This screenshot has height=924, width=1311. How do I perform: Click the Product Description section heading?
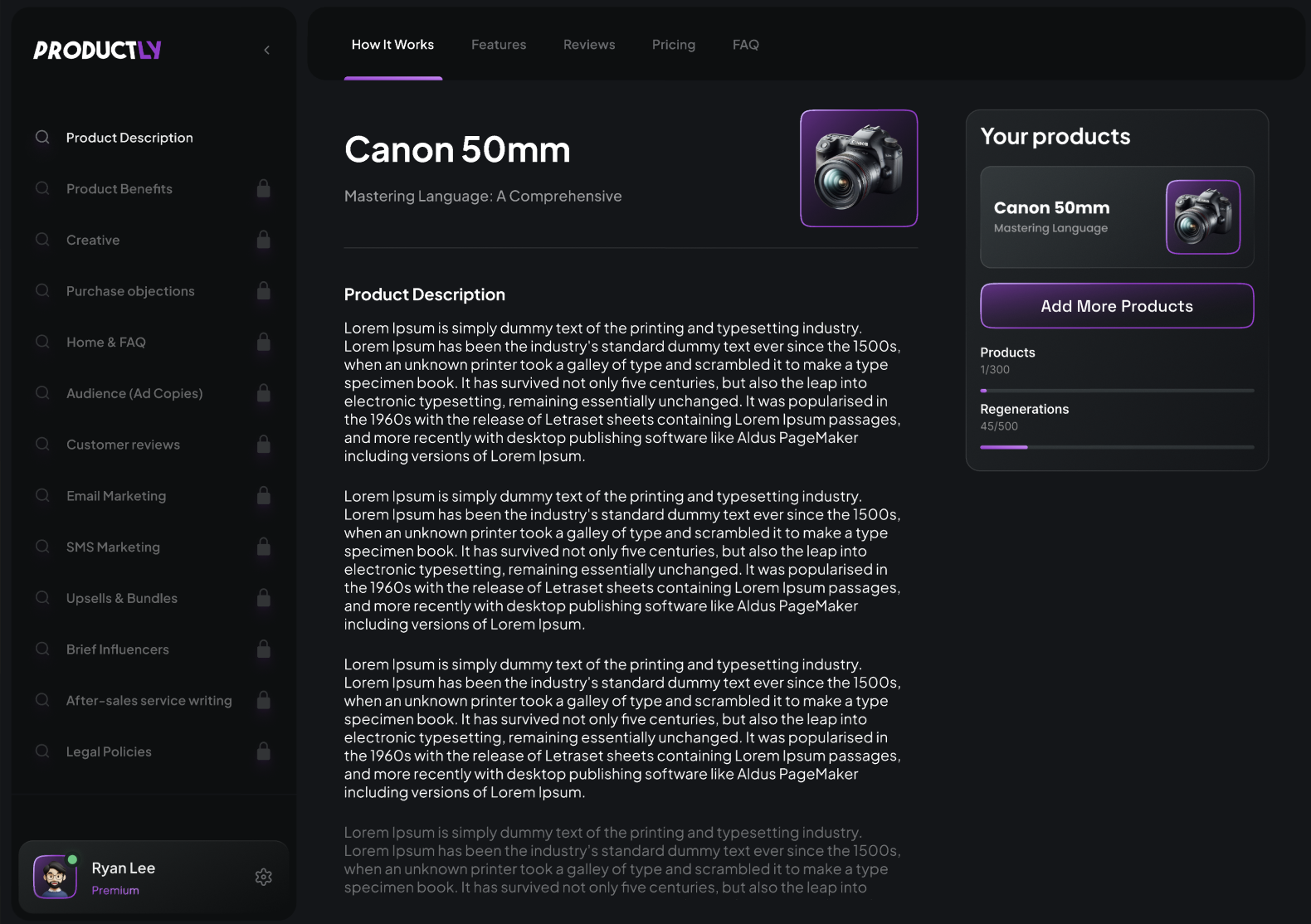[x=425, y=294]
